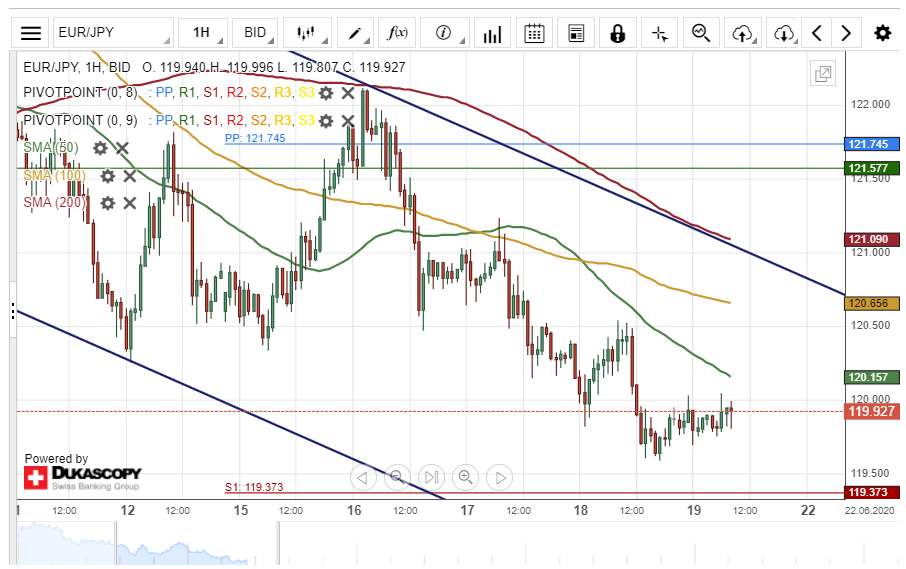
Task: Zoom in using the plus magnifier
Action: 465,478
